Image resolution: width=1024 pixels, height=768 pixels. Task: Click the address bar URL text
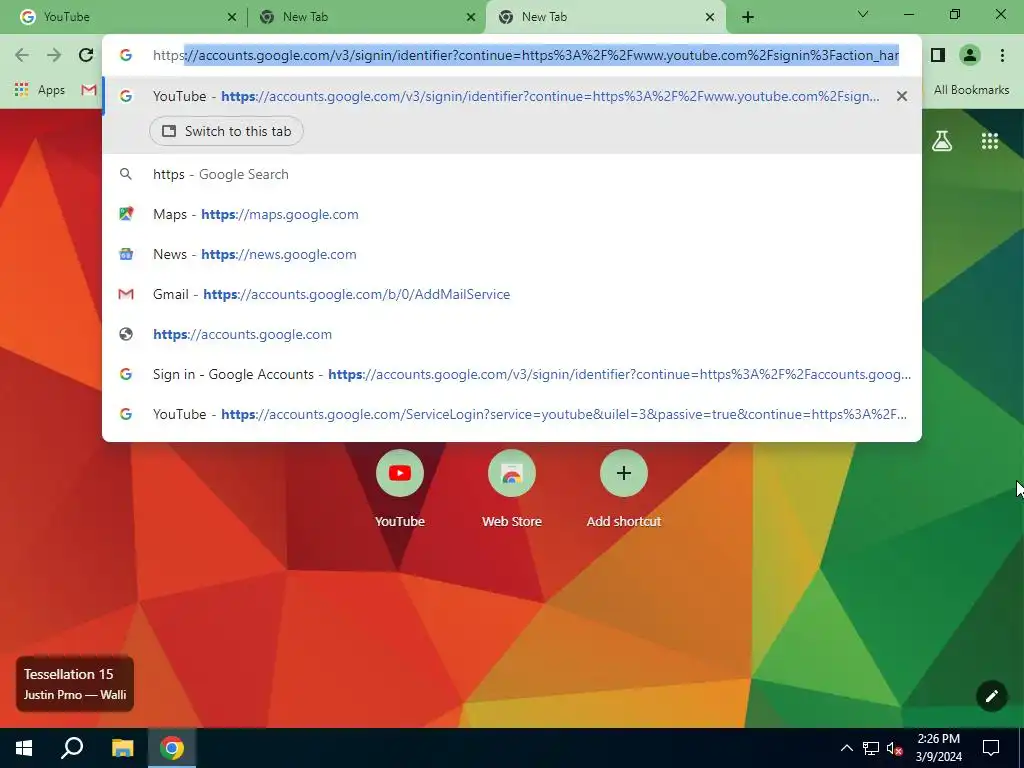click(x=526, y=56)
